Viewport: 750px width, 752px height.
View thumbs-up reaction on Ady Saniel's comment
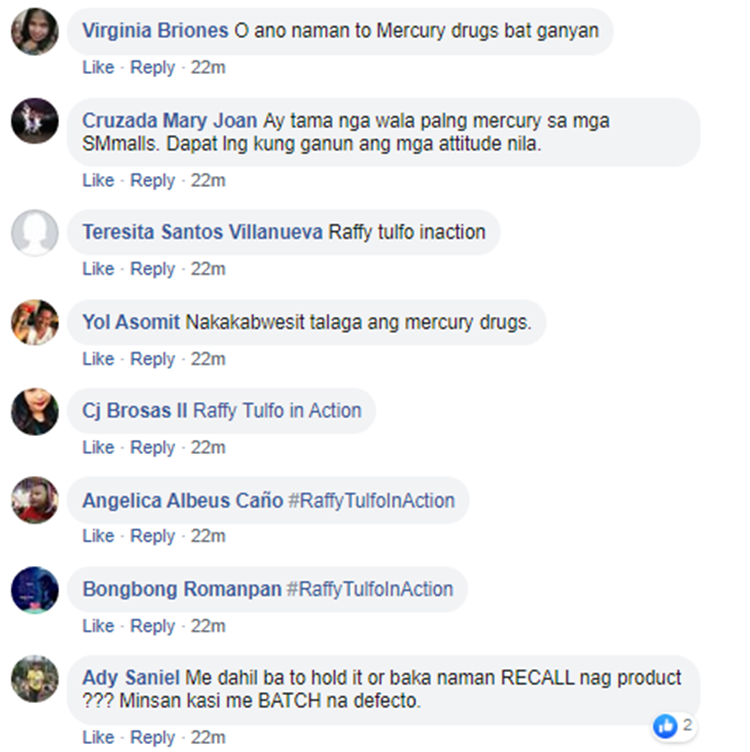[665, 726]
